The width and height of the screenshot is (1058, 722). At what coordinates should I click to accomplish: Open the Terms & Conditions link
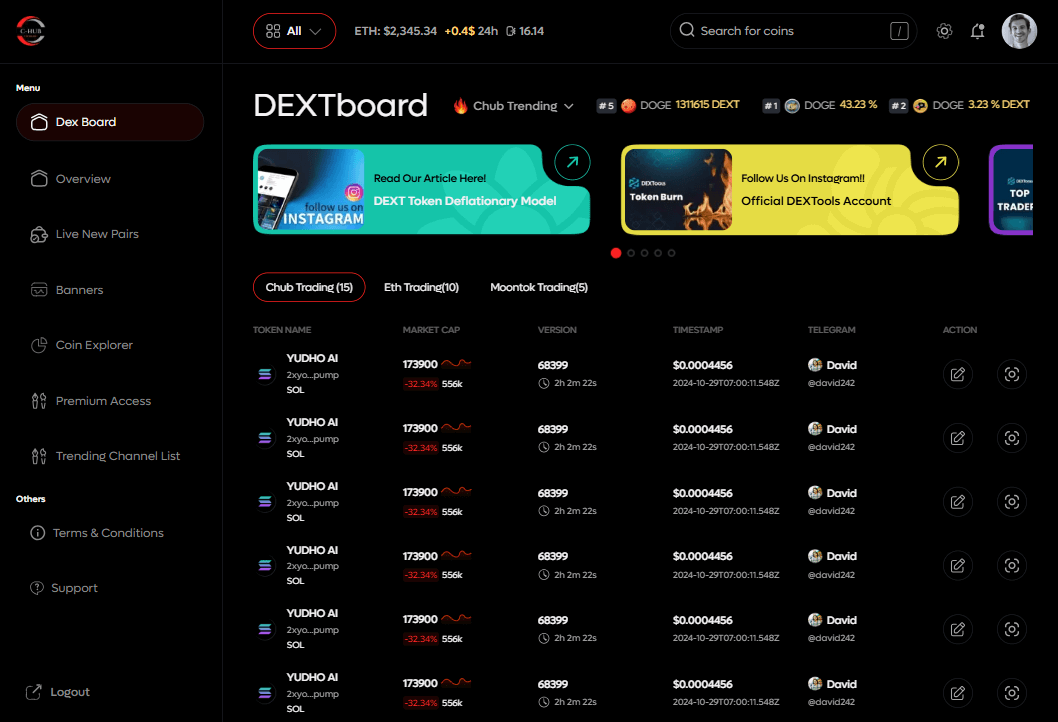[x=107, y=533]
